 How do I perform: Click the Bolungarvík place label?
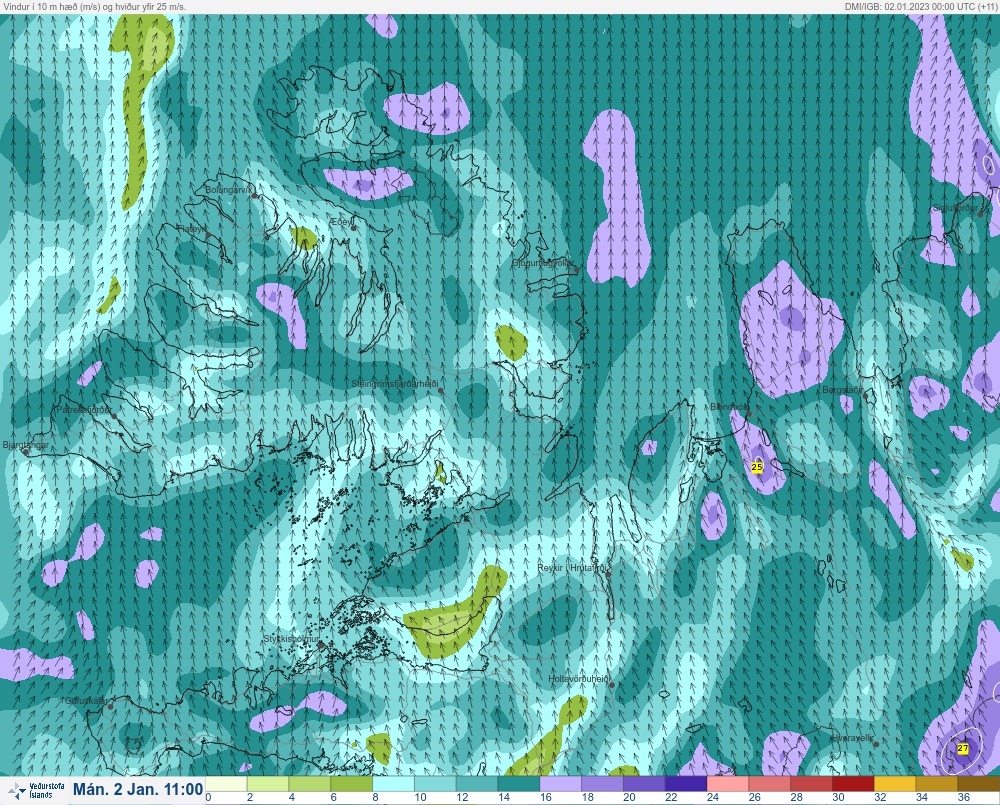tap(229, 189)
